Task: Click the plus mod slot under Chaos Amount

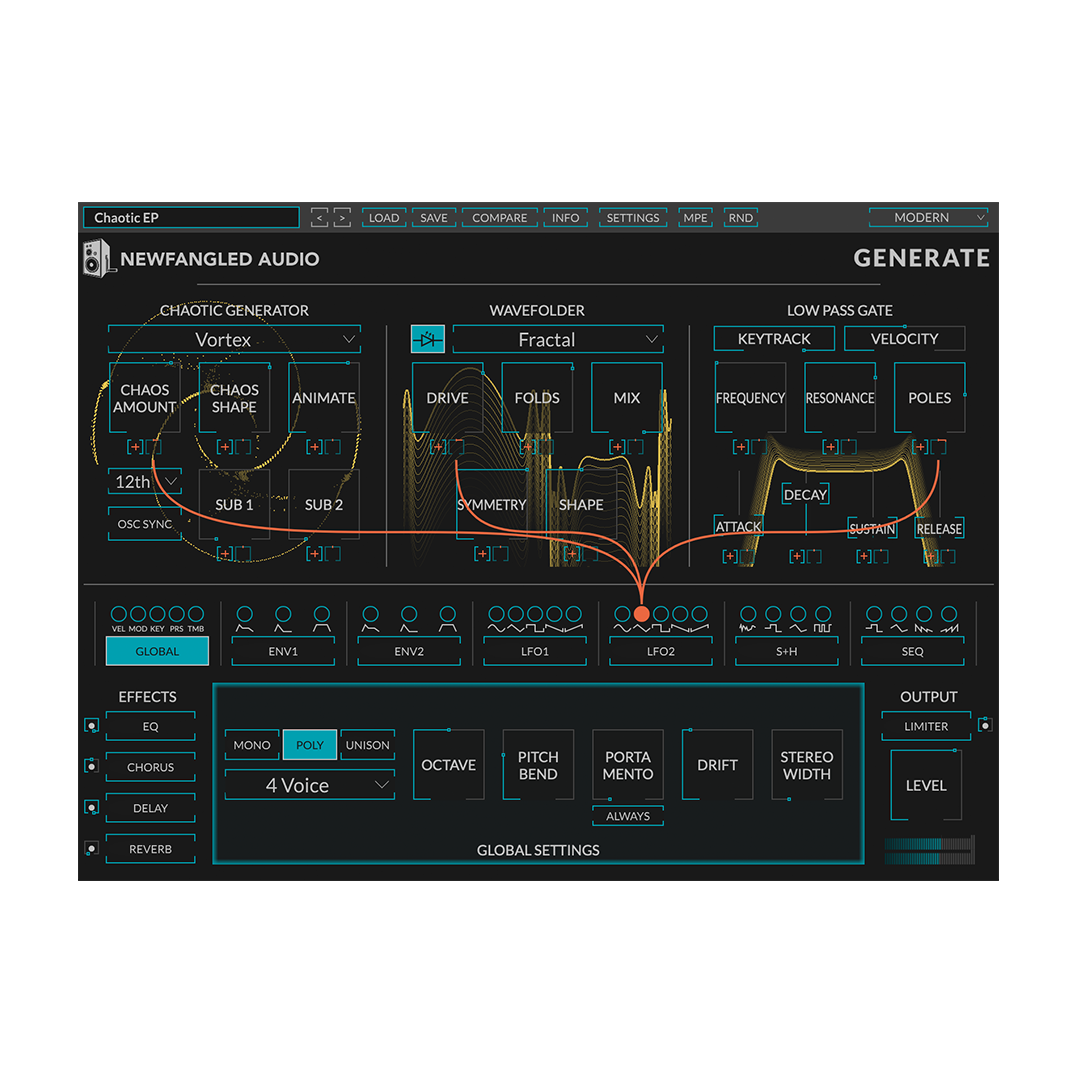Action: click(135, 447)
